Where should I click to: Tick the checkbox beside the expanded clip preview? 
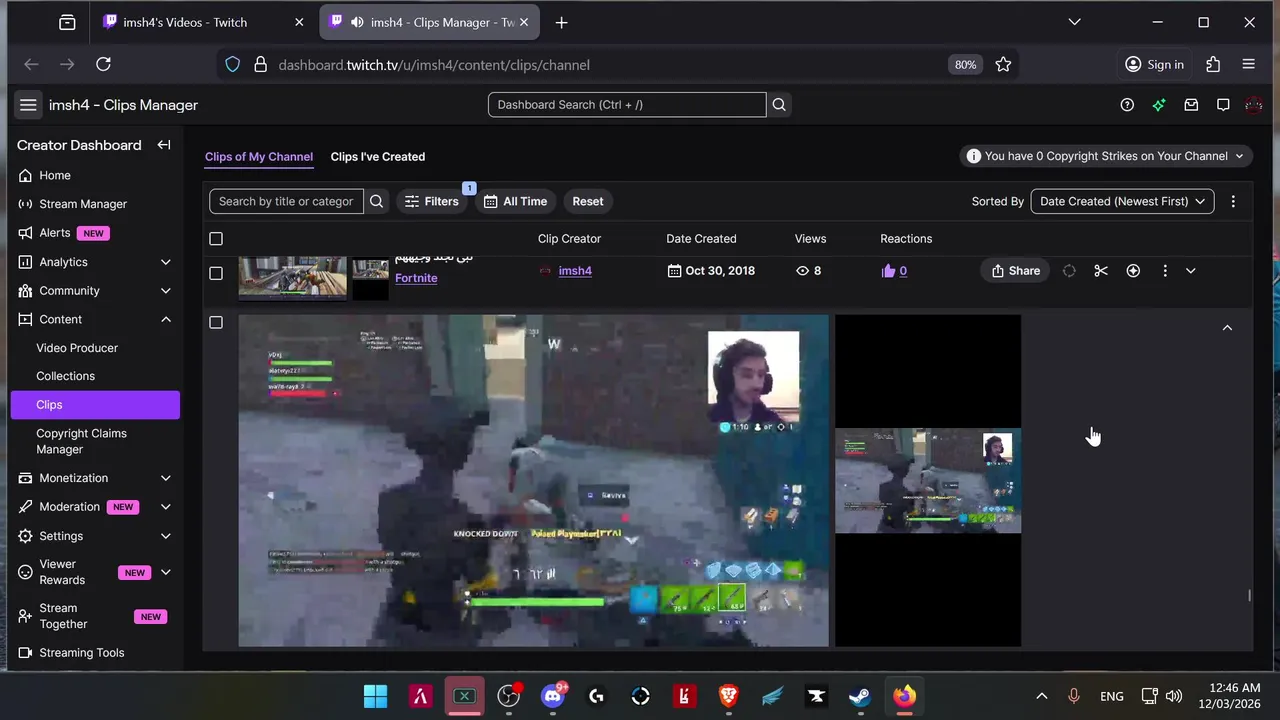[216, 322]
